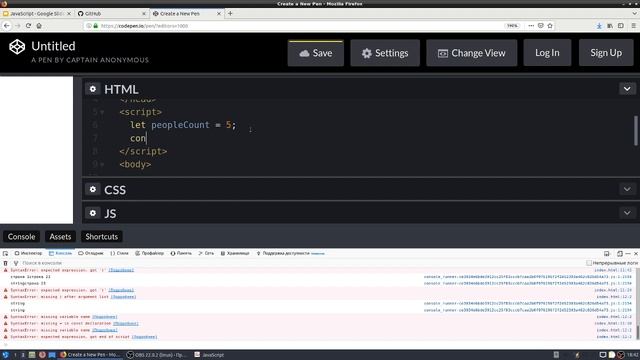Open the devtools Console tab
Viewport: 640px width, 360px height.
(60, 253)
